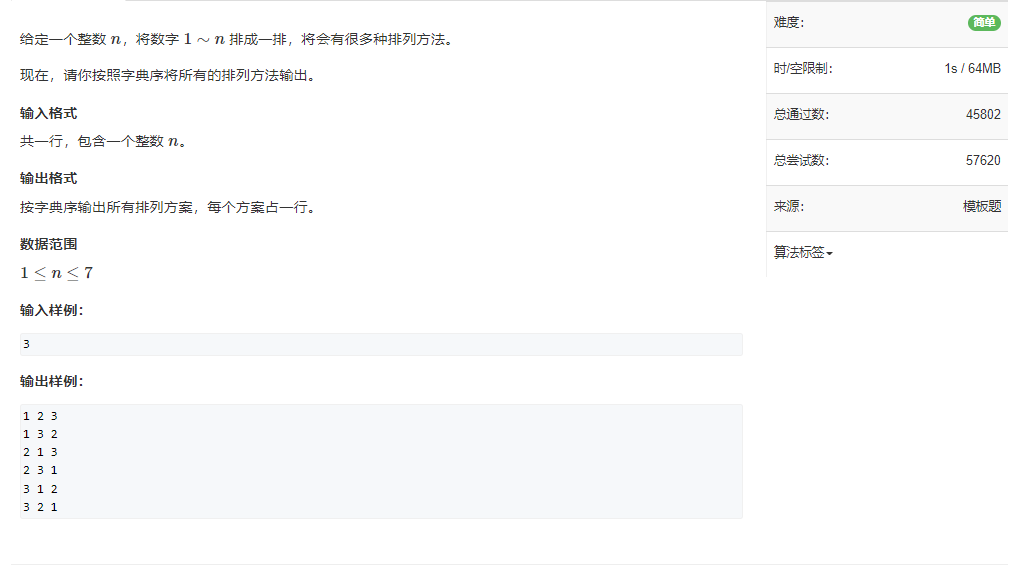The image size is (1021, 574).
Task: Click the constraint formula 1 ≤ n ≤ 7
Action: (x=57, y=273)
